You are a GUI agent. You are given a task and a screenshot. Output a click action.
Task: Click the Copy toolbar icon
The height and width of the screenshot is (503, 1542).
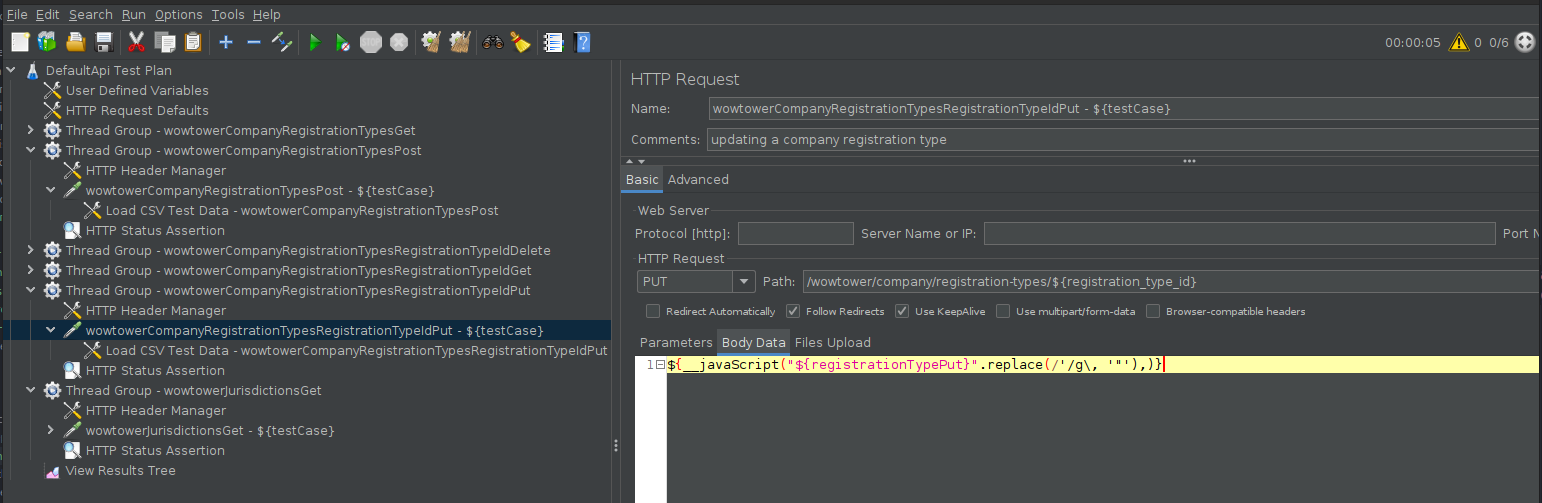pyautogui.click(x=165, y=42)
